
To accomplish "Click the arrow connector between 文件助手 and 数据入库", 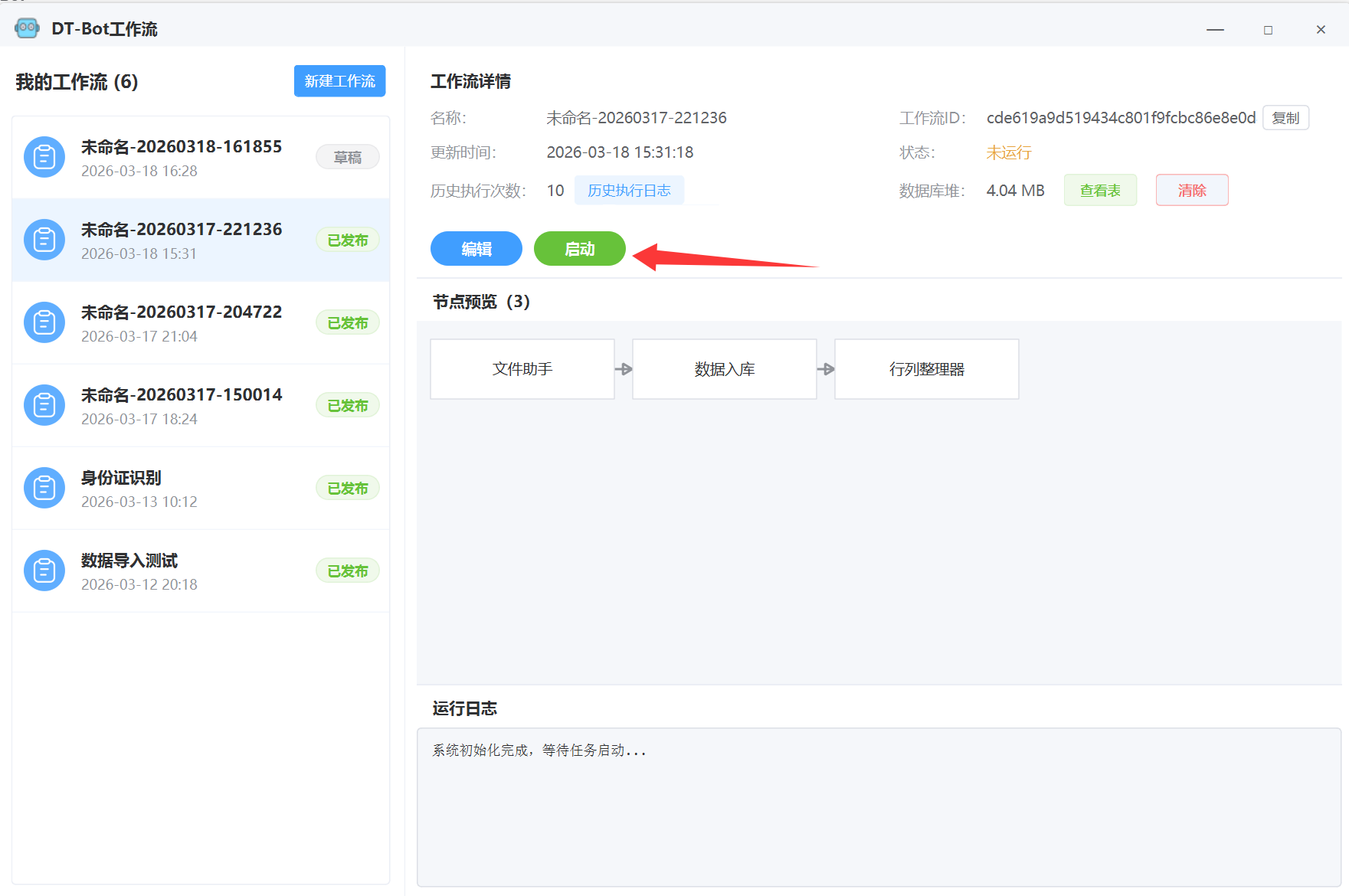I will [x=624, y=369].
